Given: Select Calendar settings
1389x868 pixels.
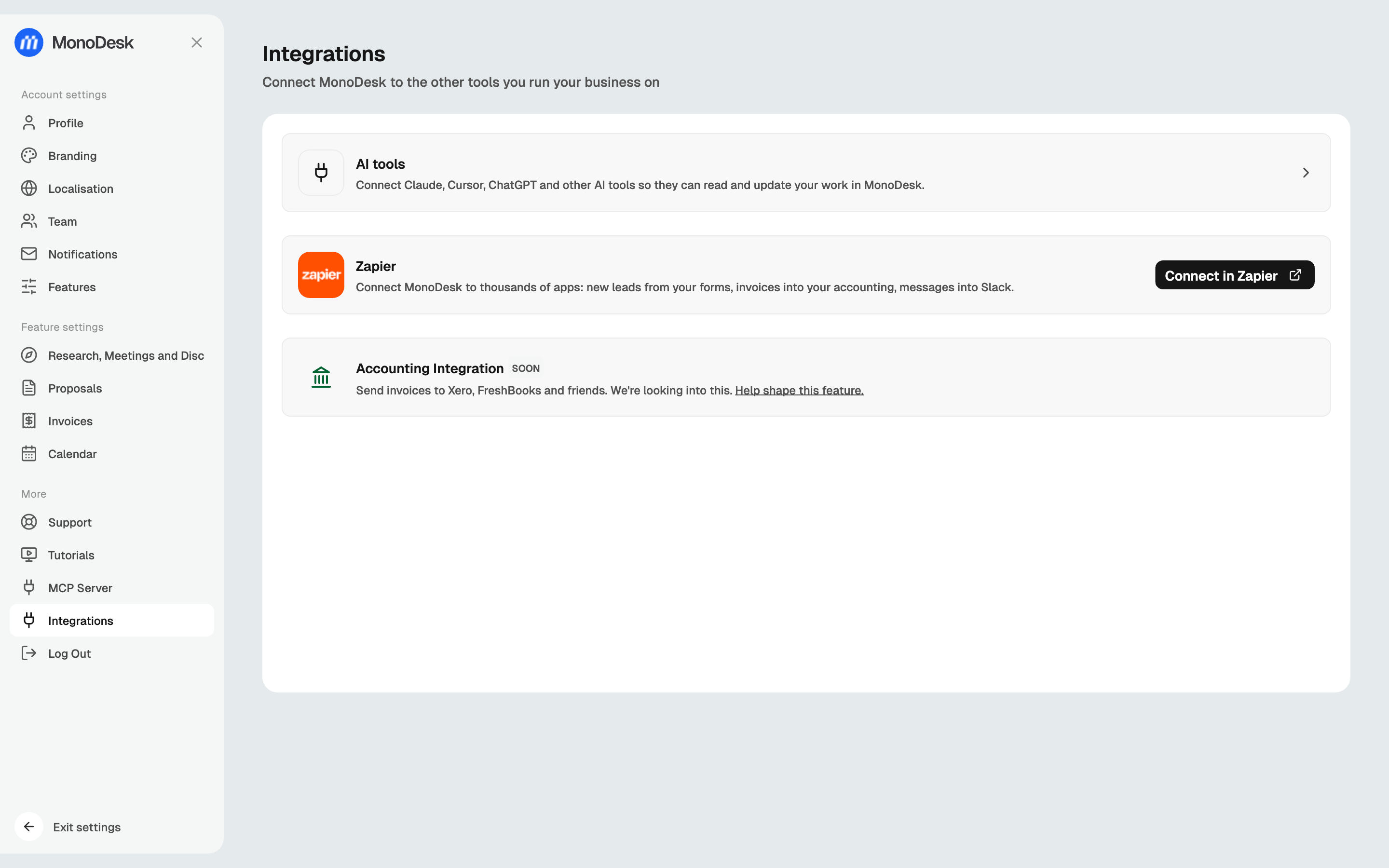Looking at the screenshot, I should [x=112, y=453].
